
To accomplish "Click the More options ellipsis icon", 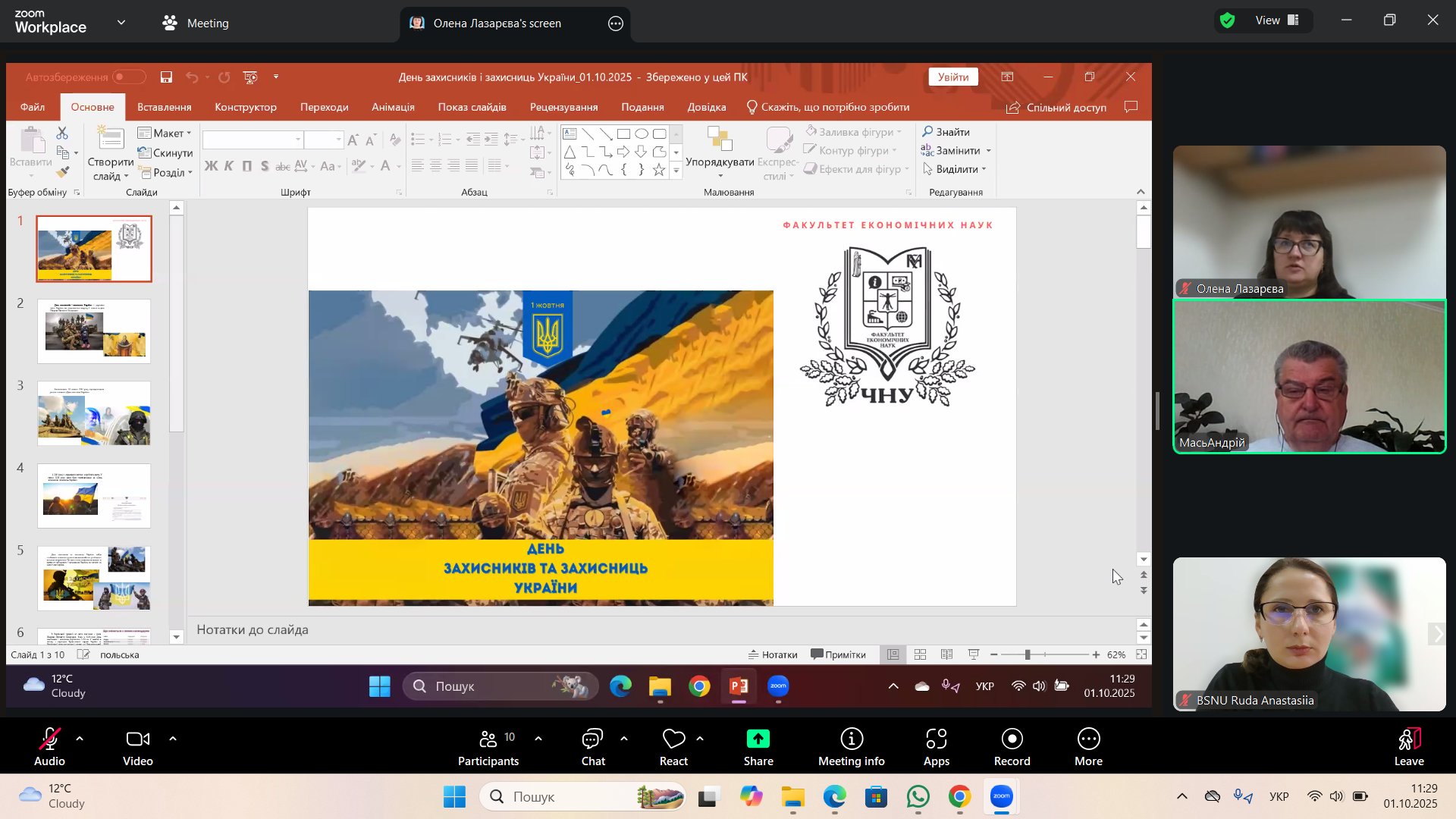I will pyautogui.click(x=1088, y=739).
